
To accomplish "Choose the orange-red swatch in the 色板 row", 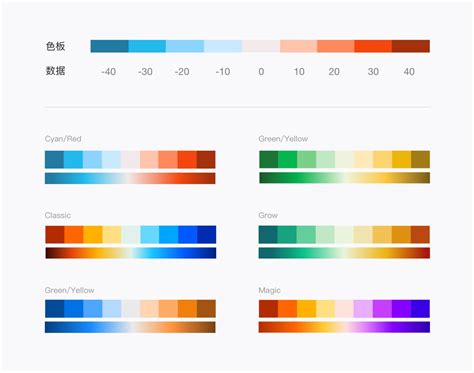I will tap(373, 46).
